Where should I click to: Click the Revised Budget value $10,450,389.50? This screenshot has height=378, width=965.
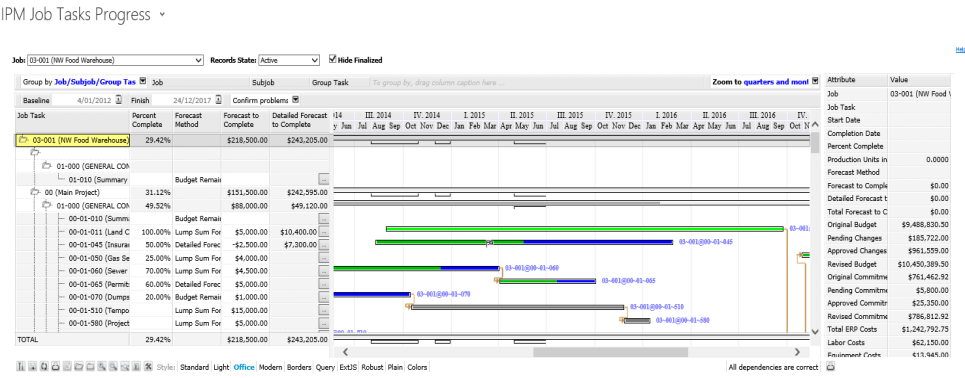[919, 264]
